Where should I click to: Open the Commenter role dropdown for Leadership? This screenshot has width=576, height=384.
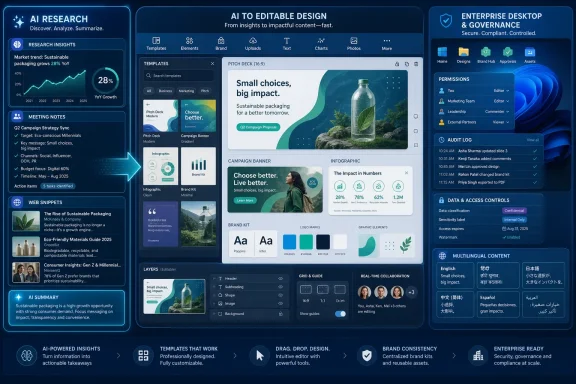(x=497, y=112)
